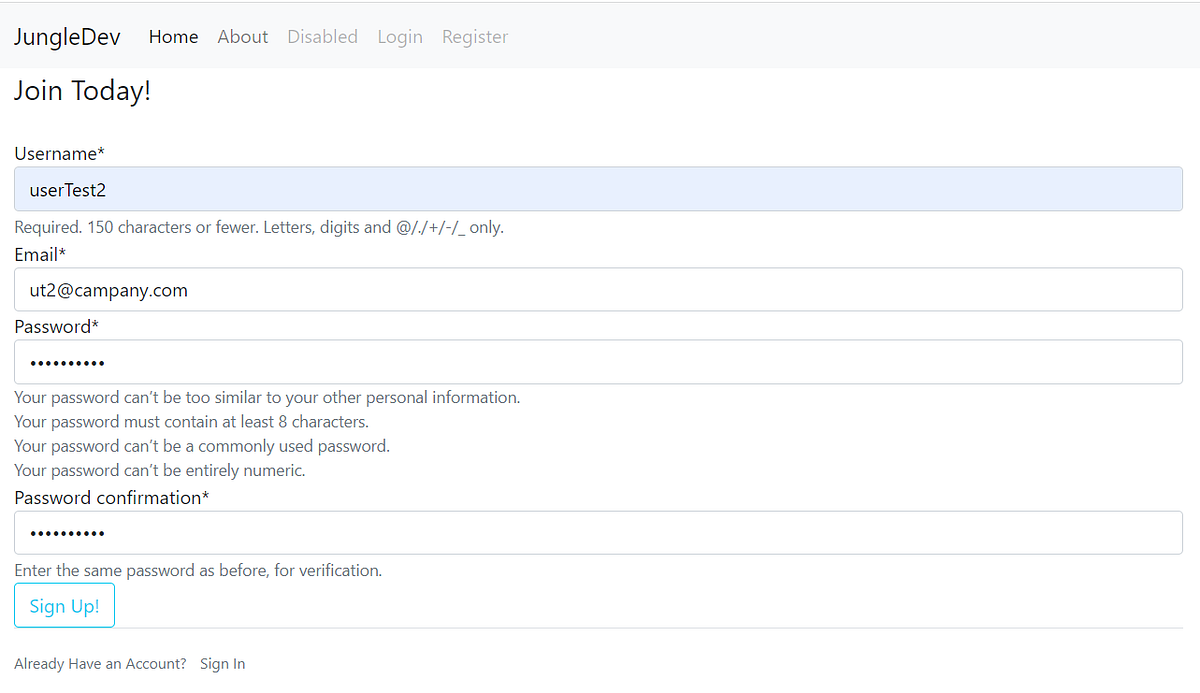Open the Sign In link
This screenshot has height=693, width=1200.
click(x=222, y=663)
